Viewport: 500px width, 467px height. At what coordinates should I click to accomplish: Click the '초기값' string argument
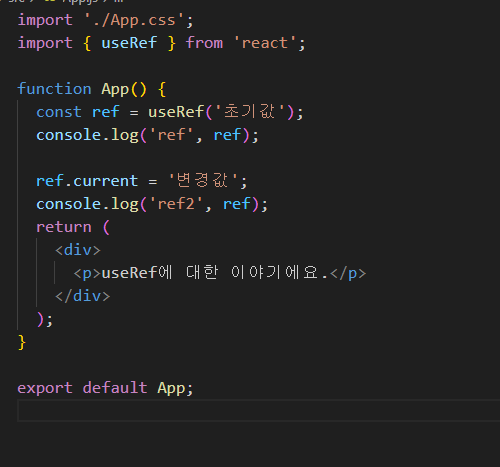(x=250, y=112)
